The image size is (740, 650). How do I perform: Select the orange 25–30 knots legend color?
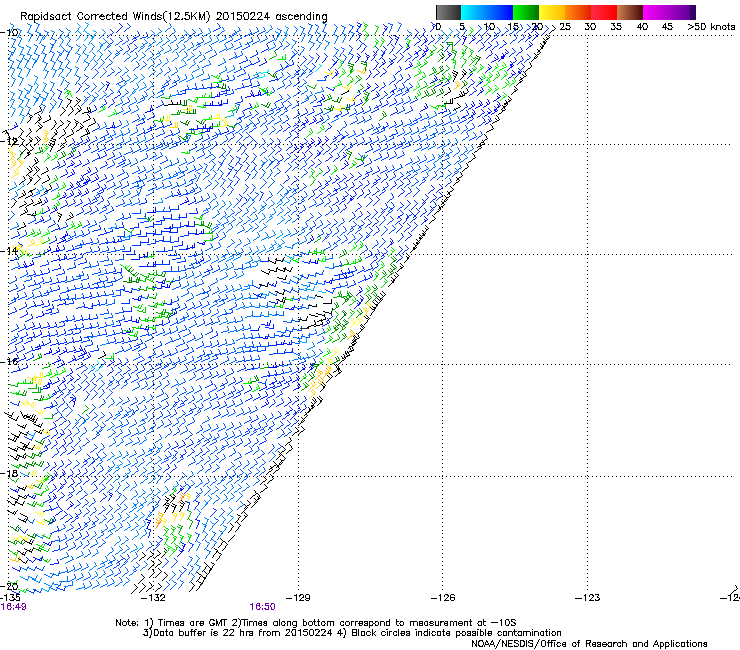578,12
